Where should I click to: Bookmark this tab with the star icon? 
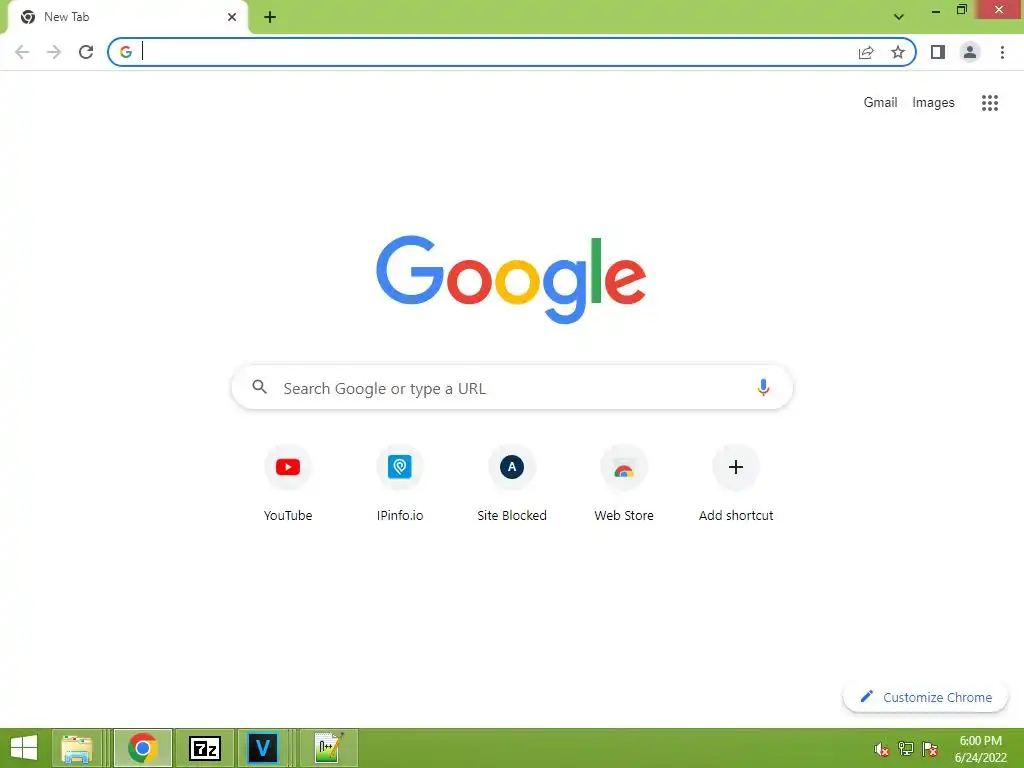(x=898, y=52)
